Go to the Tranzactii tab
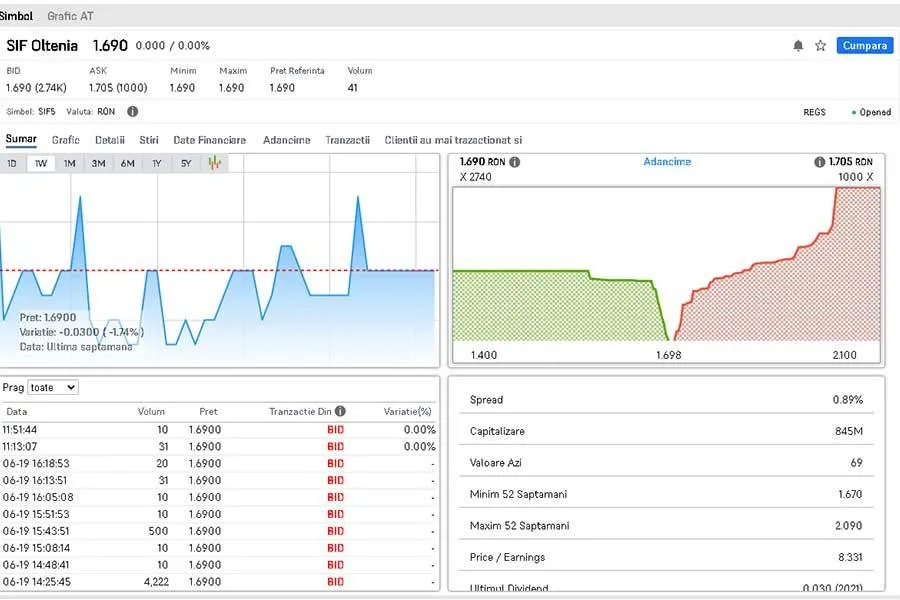Viewport: 900px width, 600px height. 347,140
